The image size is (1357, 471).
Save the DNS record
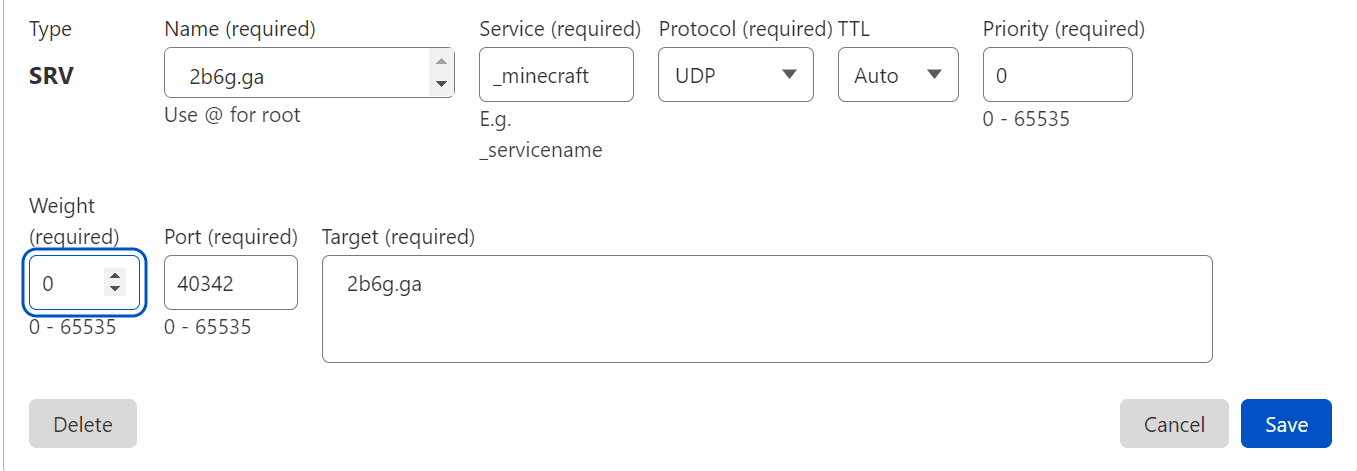click(1286, 424)
